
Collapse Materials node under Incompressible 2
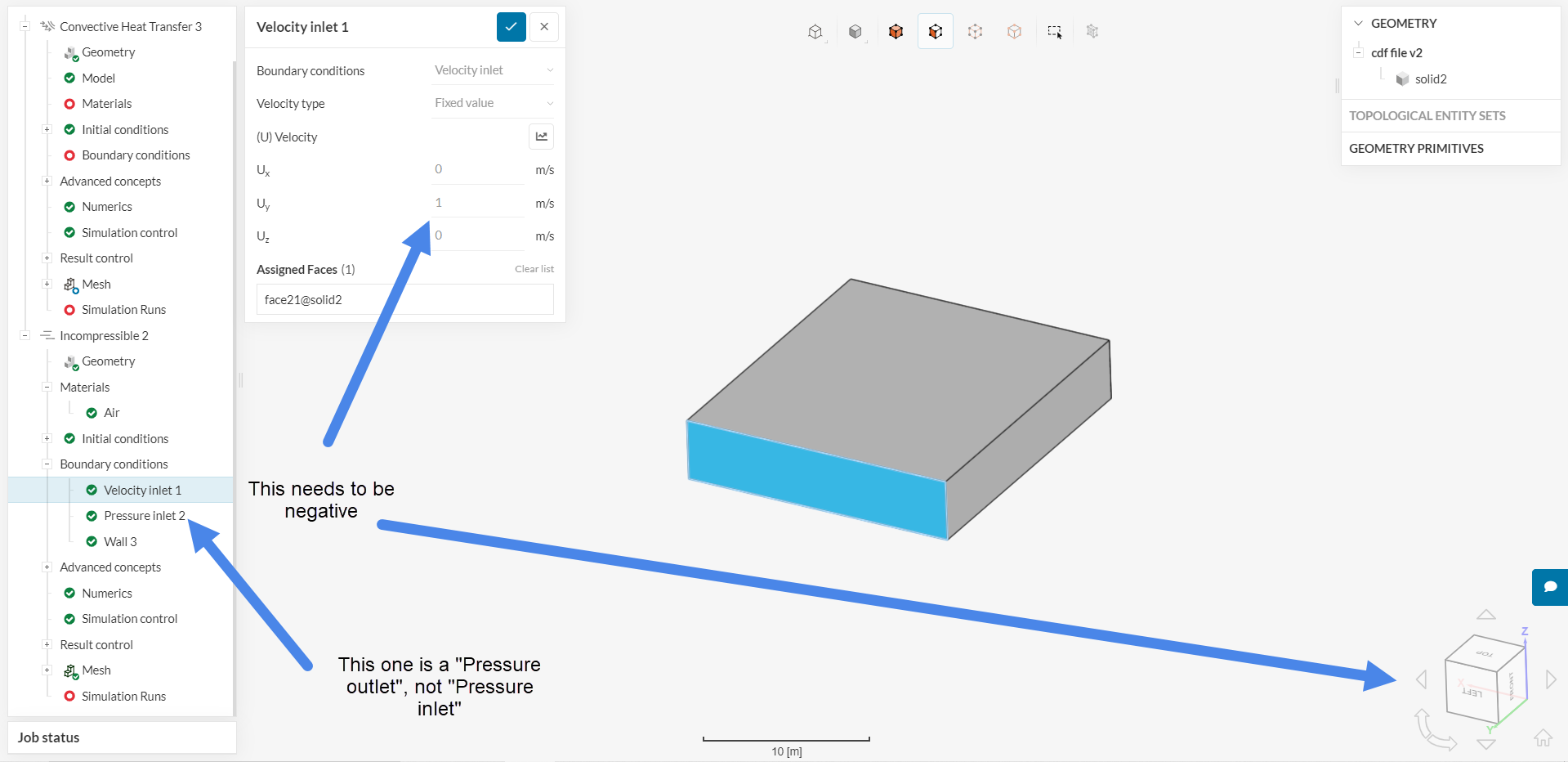click(x=47, y=387)
